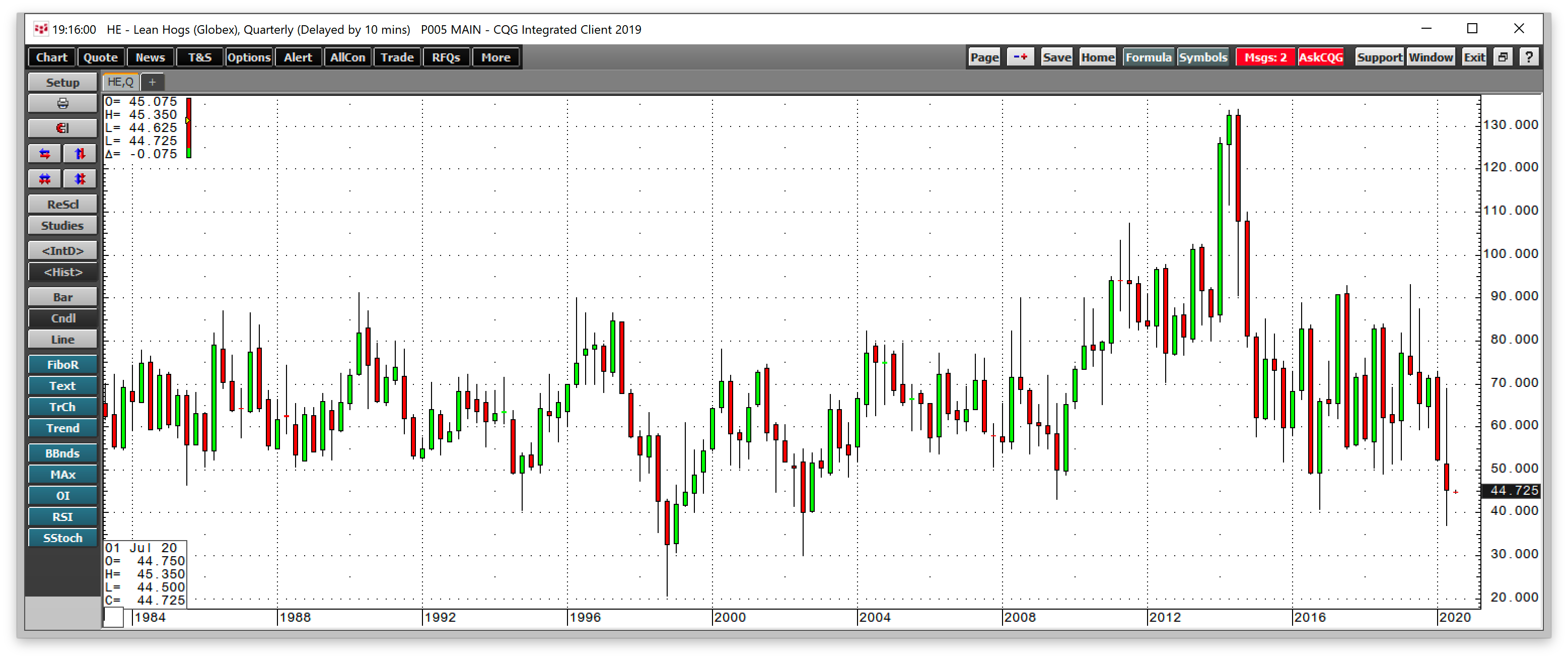Viewport: 1568px width, 659px height.
Task: Toggle the RSI study
Action: (x=62, y=516)
